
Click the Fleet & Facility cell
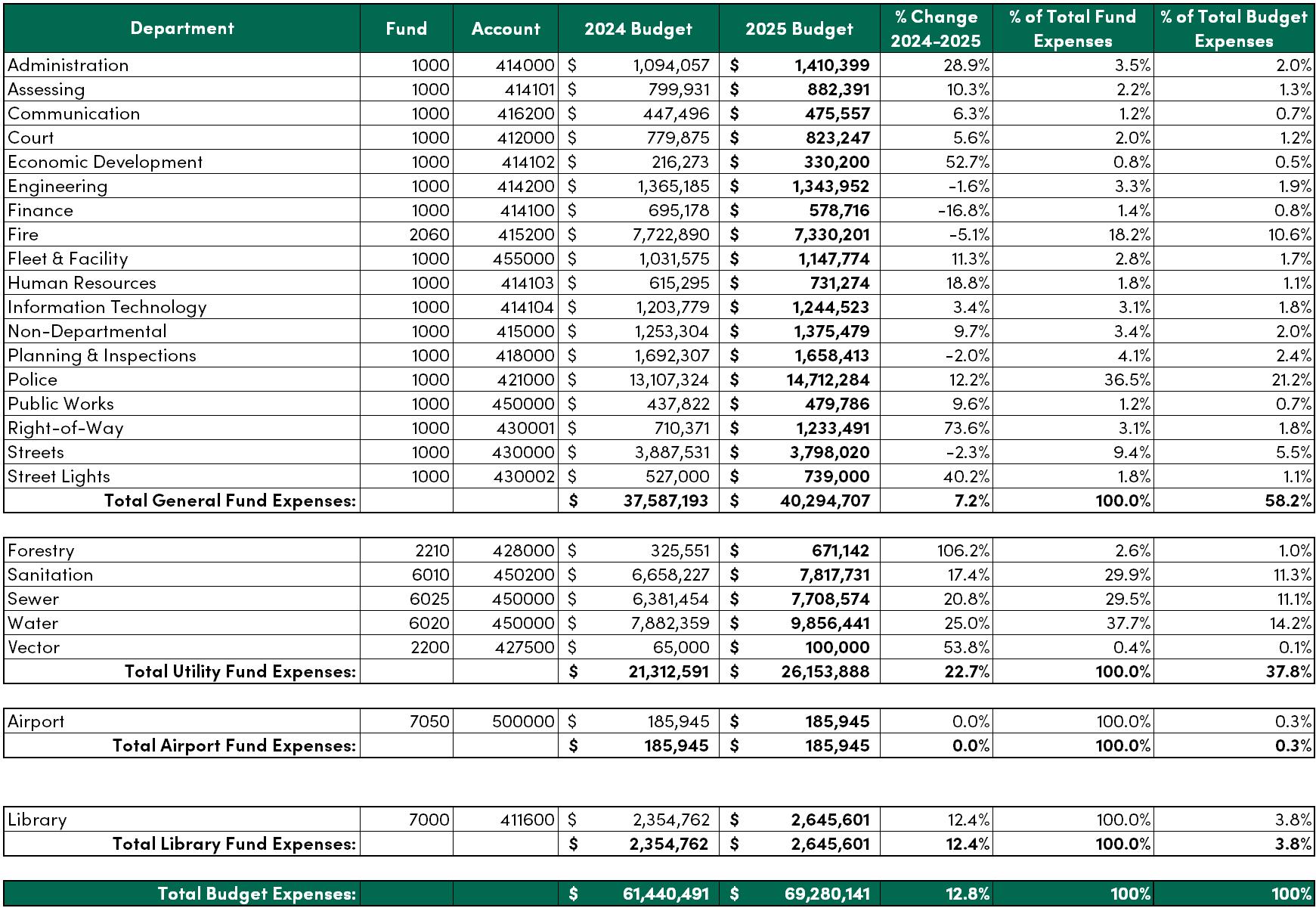pyautogui.click(x=182, y=259)
